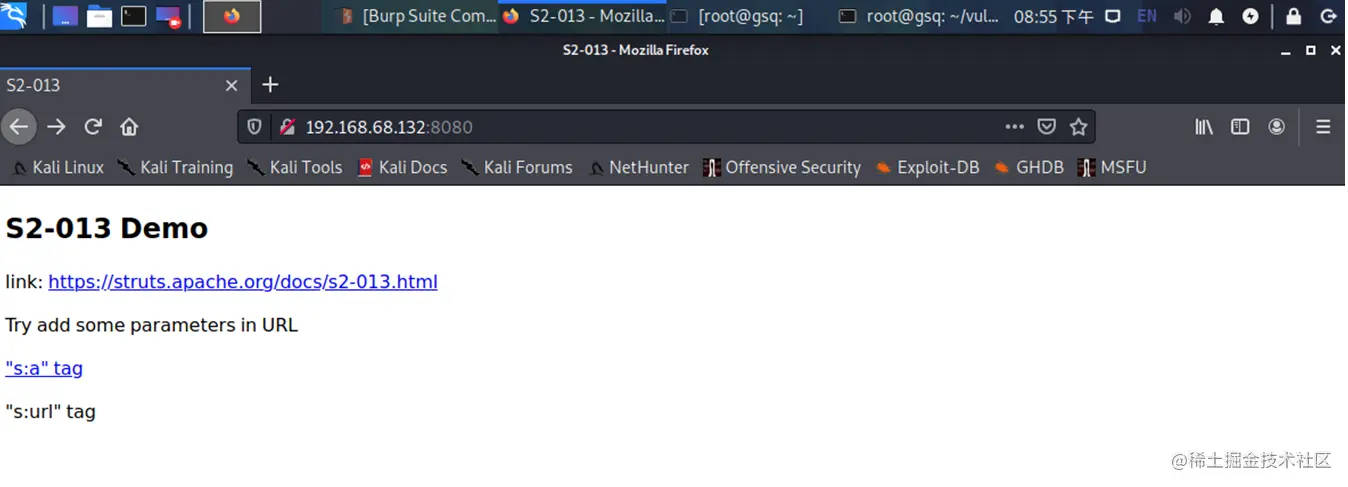Bookmark this page with star icon
1348x487 pixels.
click(x=1078, y=127)
